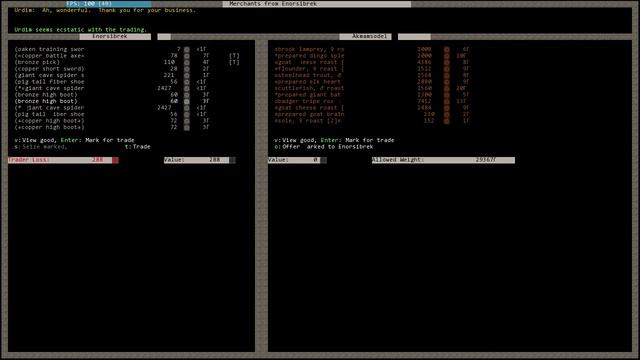640x360 pixels.
Task: Select the bronze pick item
Action: pyautogui.click(x=37, y=62)
